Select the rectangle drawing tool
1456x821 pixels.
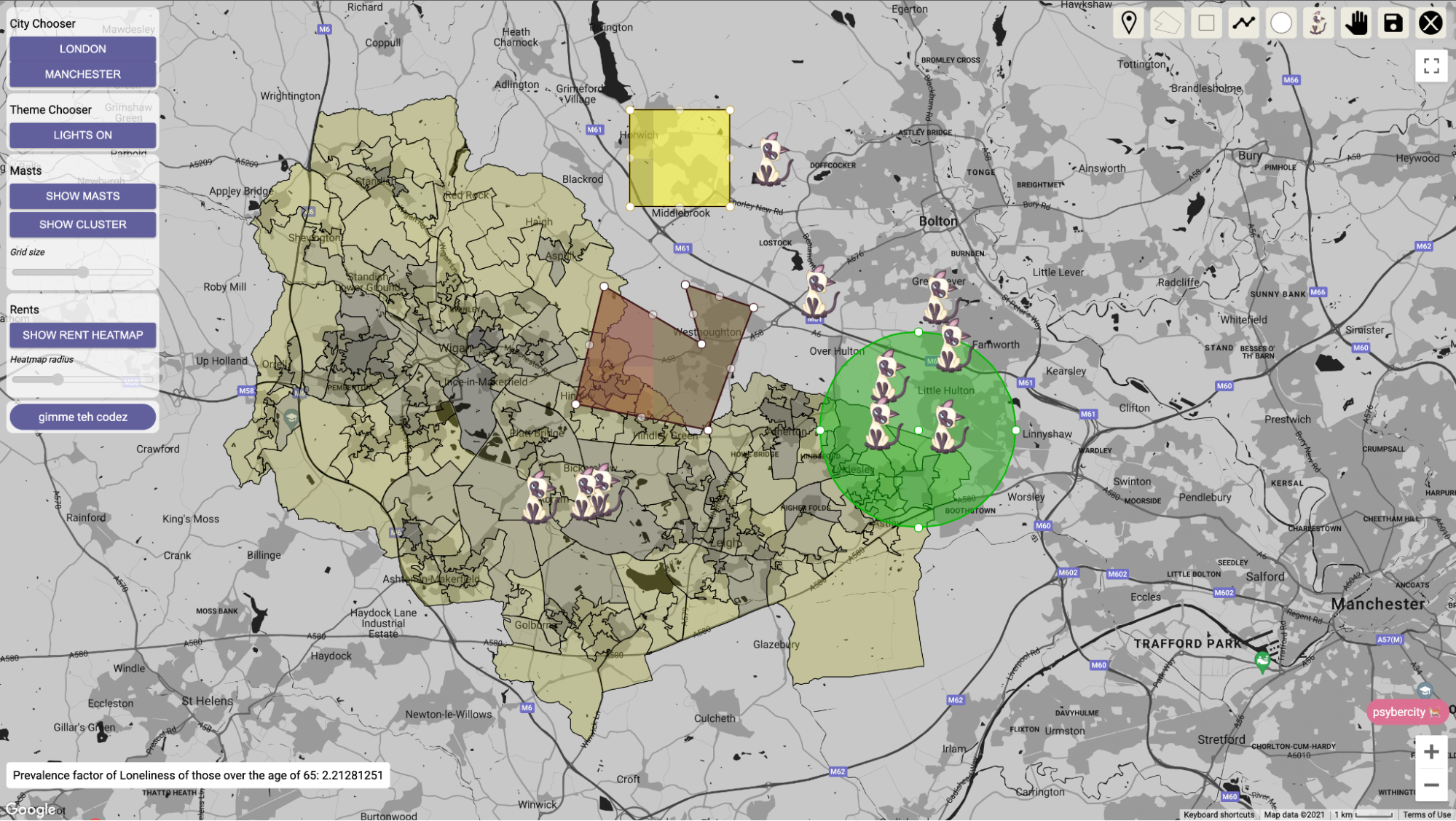pyautogui.click(x=1206, y=23)
